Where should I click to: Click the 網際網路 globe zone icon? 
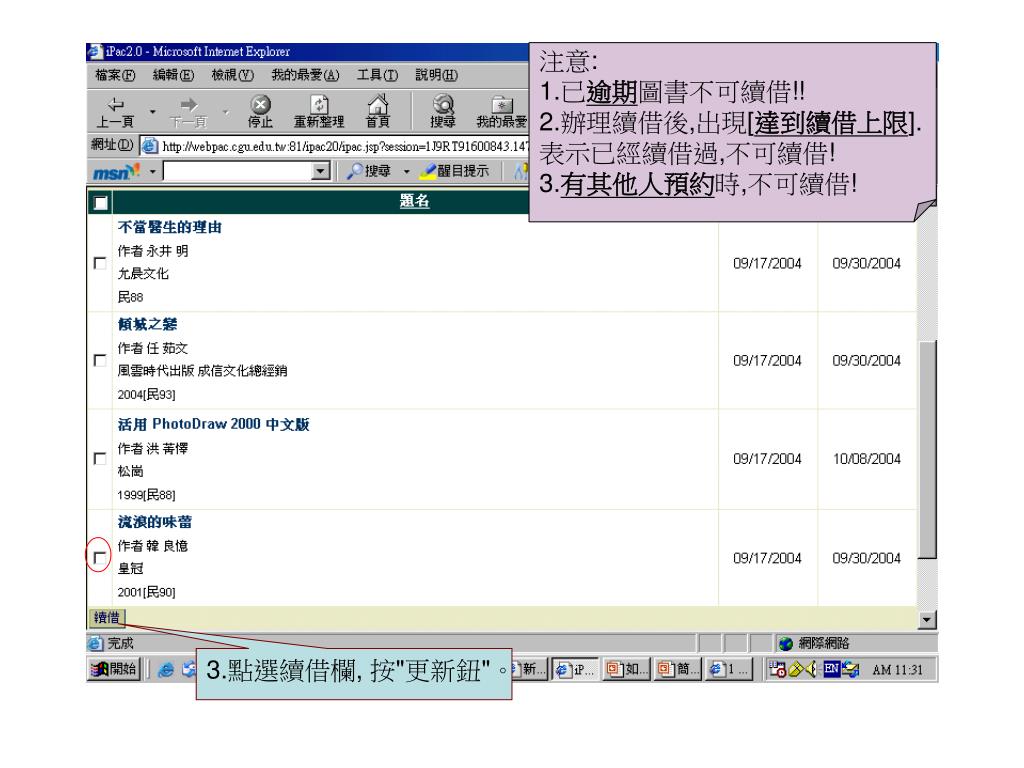(786, 644)
